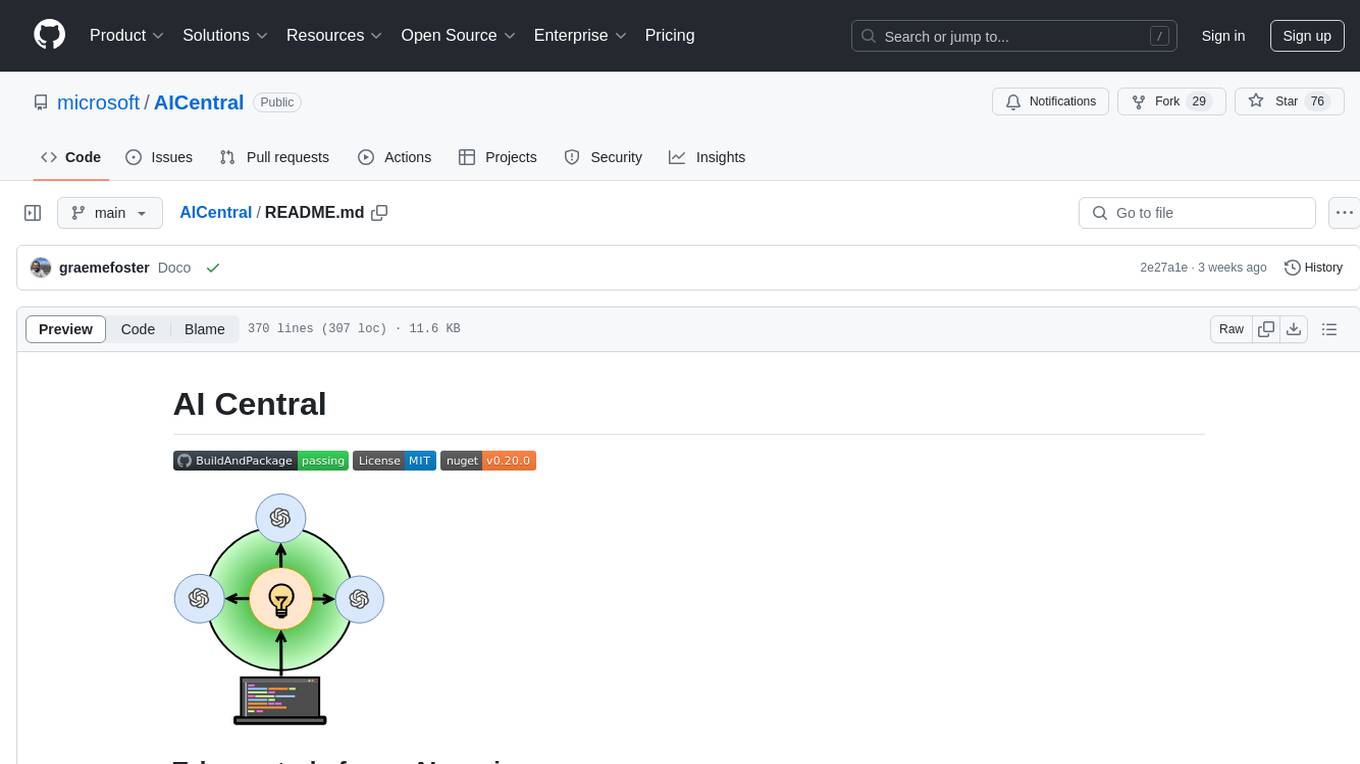Screen dimensions: 1360x764
Task: Open the graemefoster author profile
Action: (104, 268)
